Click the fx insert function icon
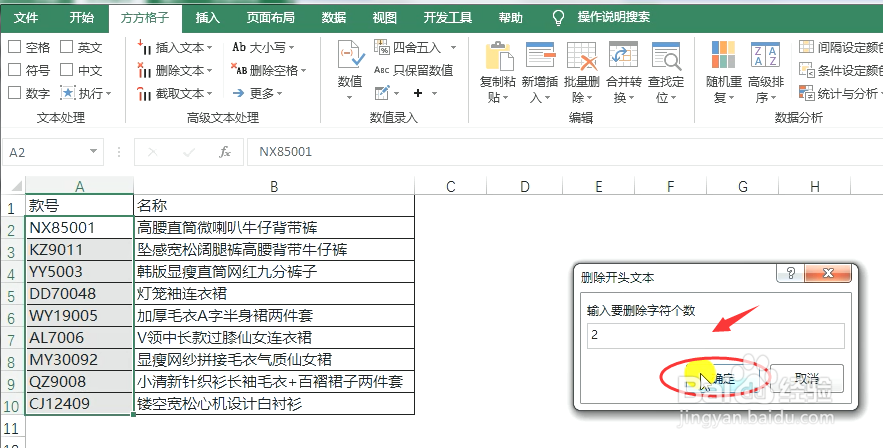 225,152
